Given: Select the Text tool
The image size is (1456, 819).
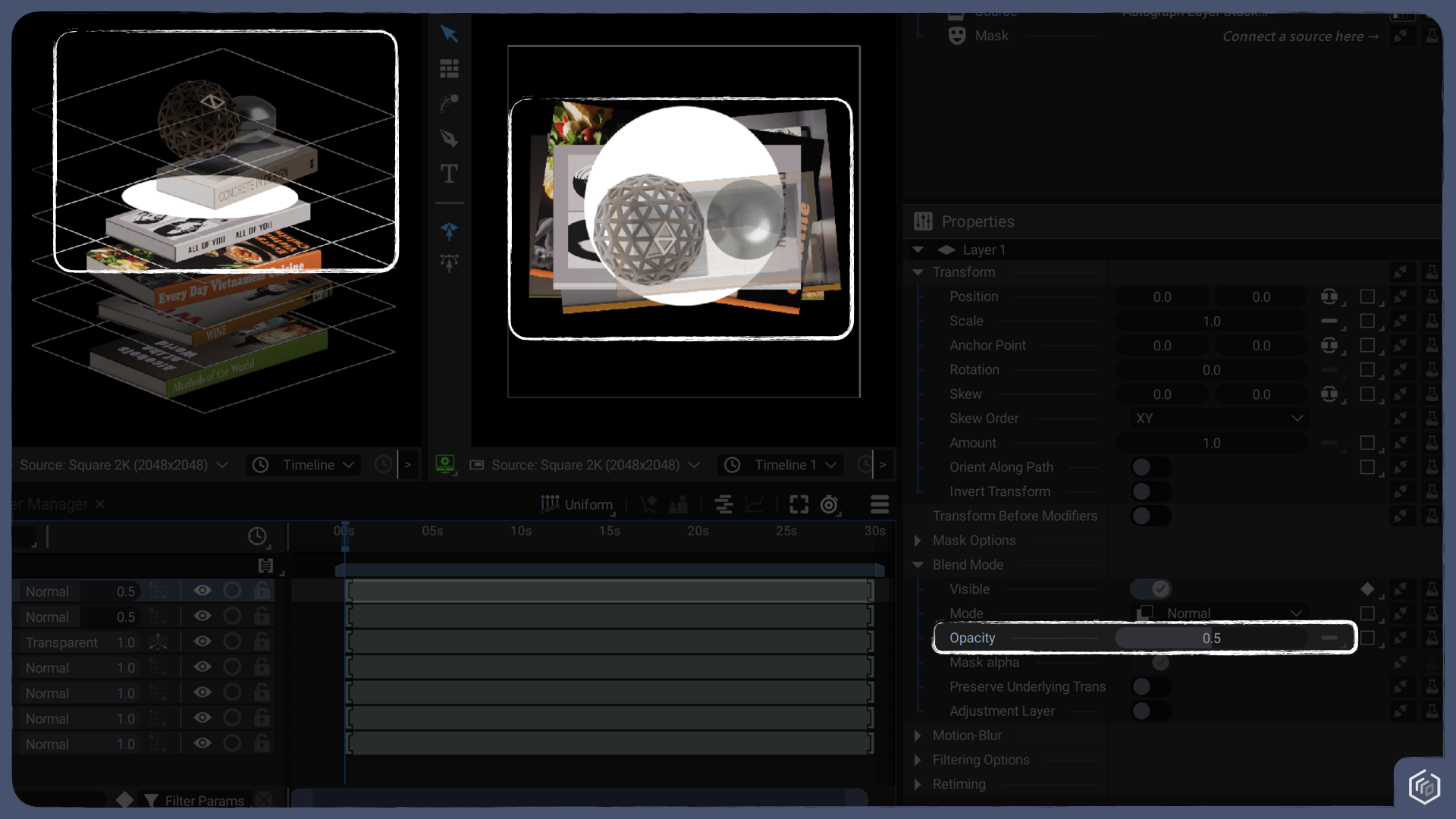Looking at the screenshot, I should [449, 174].
